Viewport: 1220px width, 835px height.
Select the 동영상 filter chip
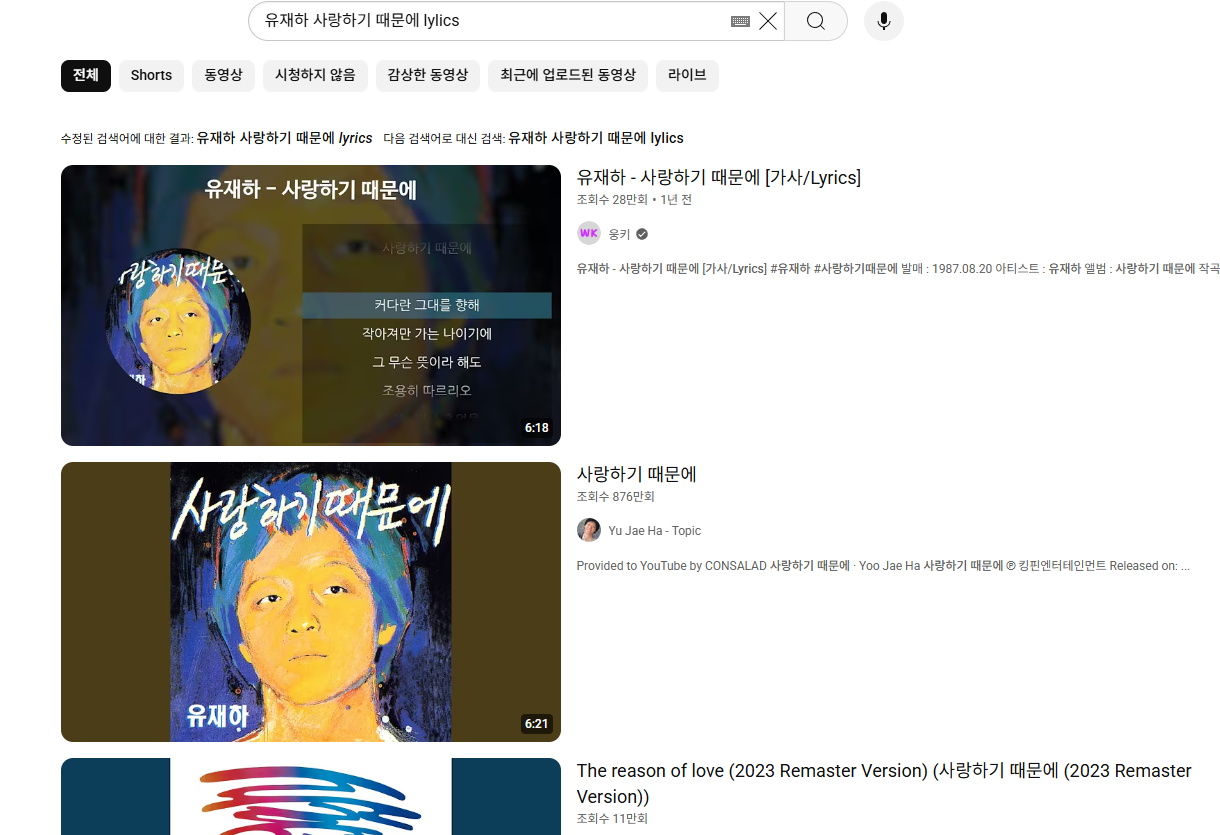point(223,75)
